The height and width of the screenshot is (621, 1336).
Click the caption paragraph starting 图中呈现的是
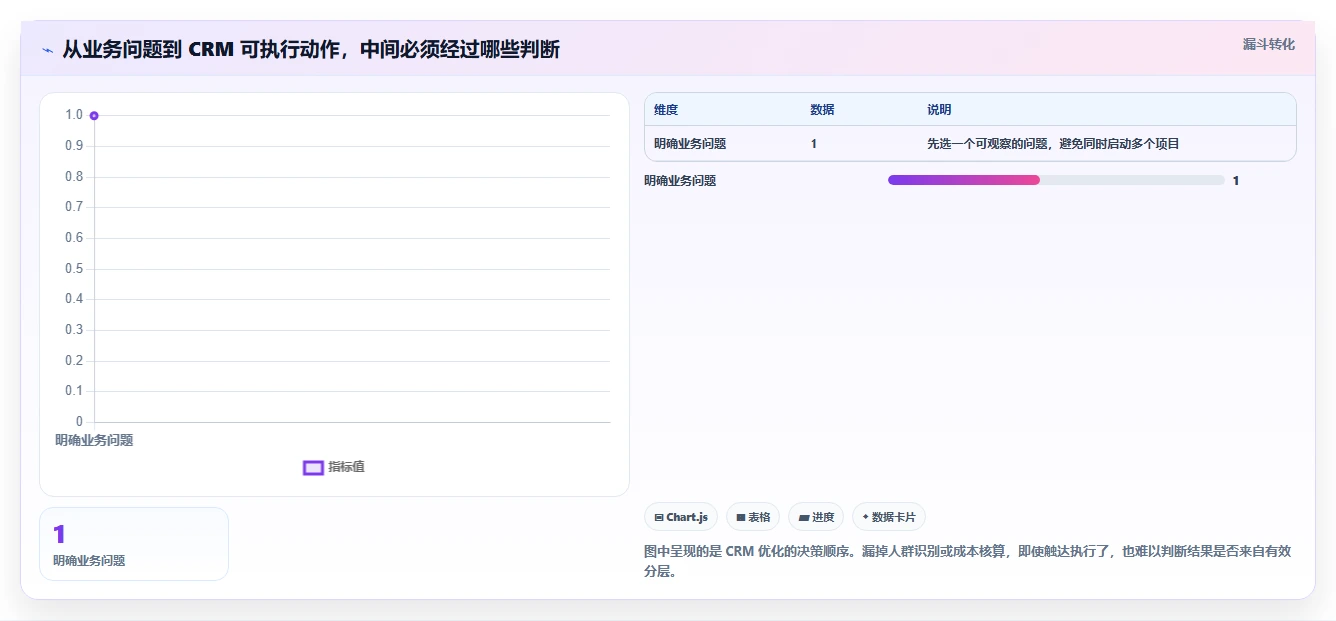[968, 562]
